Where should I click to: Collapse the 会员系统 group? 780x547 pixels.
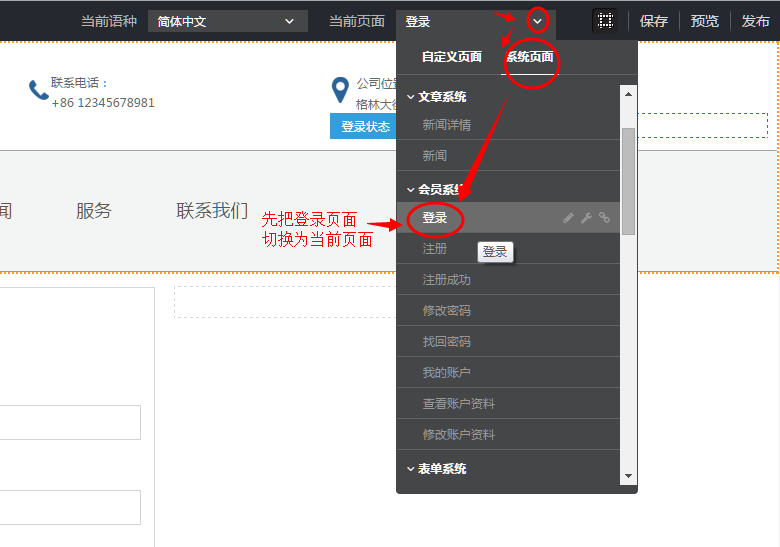(x=410, y=190)
